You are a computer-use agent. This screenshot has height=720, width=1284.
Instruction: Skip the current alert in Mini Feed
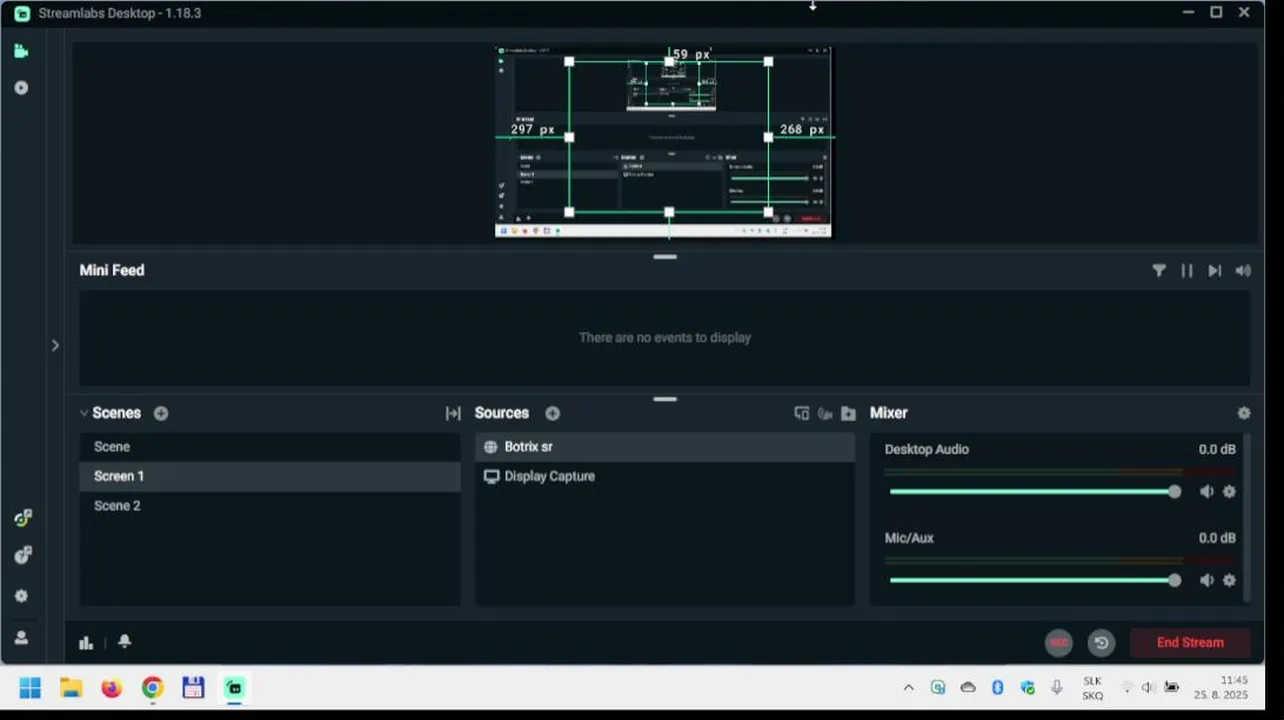click(1215, 270)
